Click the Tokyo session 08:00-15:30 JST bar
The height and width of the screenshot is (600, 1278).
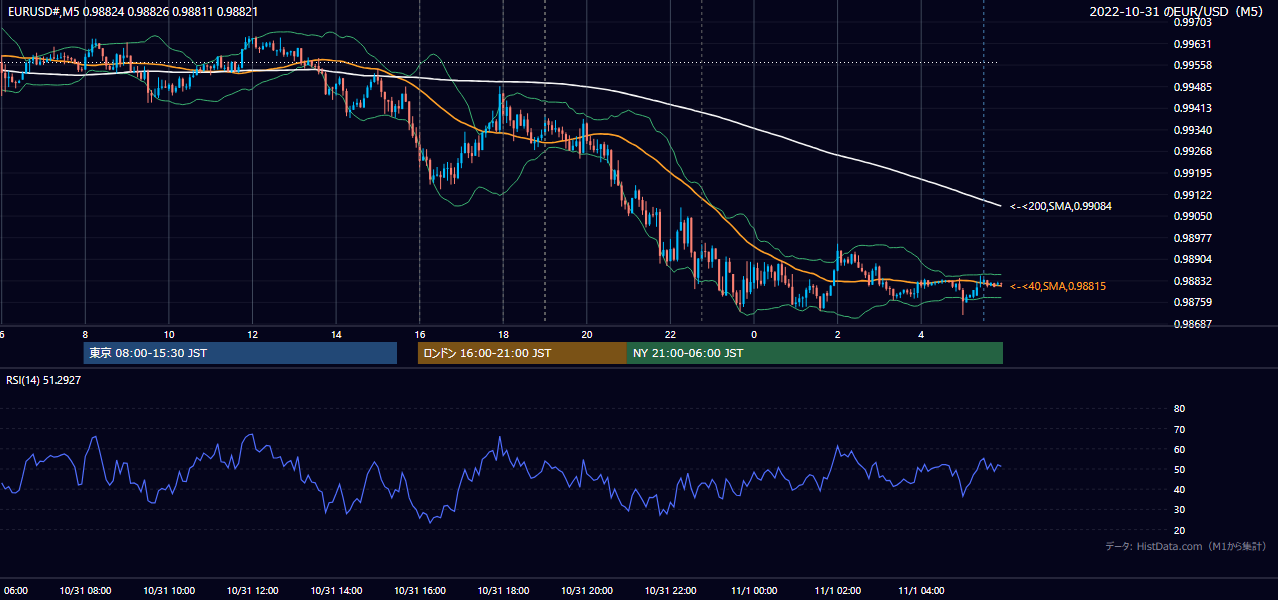240,353
